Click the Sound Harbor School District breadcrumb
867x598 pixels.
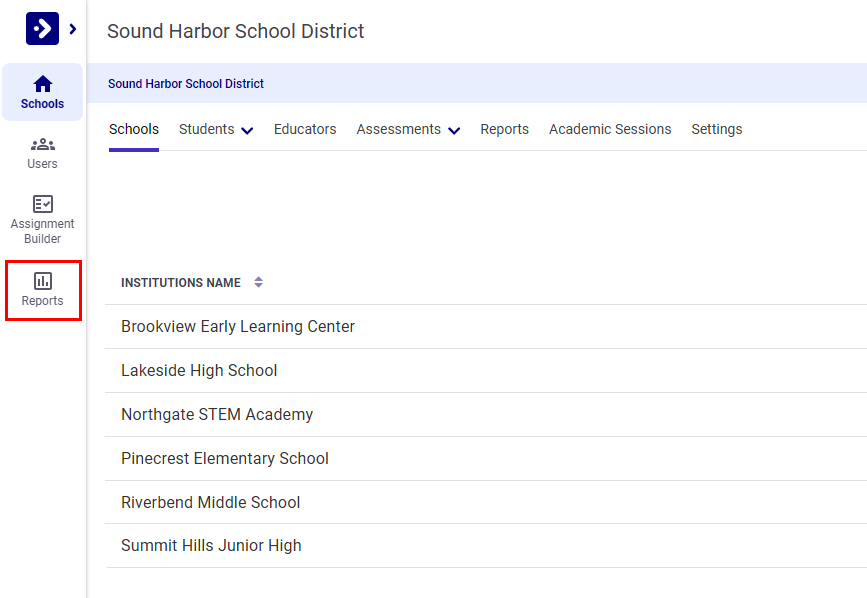pyautogui.click(x=185, y=83)
